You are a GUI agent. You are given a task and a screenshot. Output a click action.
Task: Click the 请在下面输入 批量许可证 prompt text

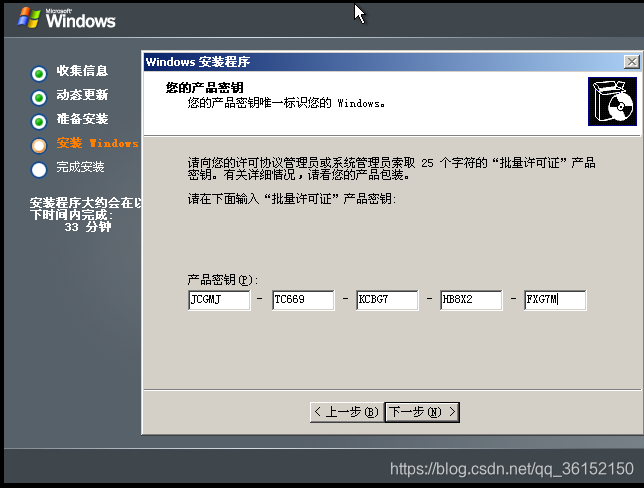pos(292,199)
